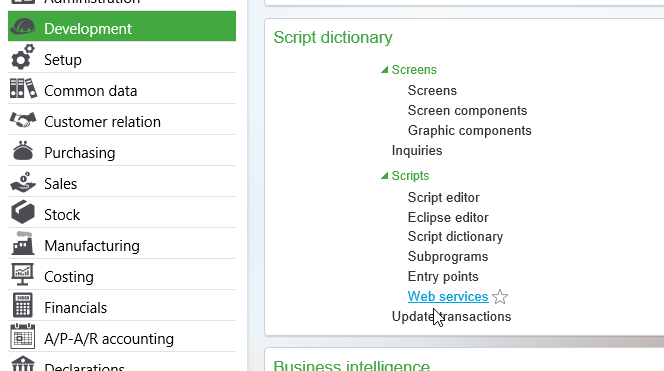Open Script editor
Viewport: 664px width, 371px height.
pos(443,197)
